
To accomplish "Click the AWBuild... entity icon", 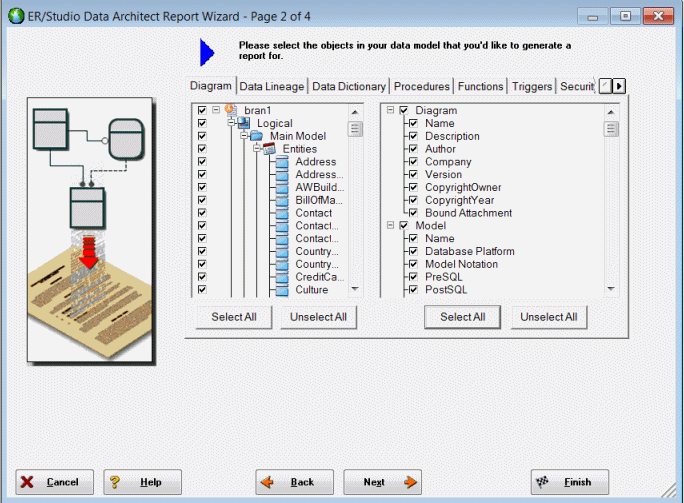I will 282,188.
